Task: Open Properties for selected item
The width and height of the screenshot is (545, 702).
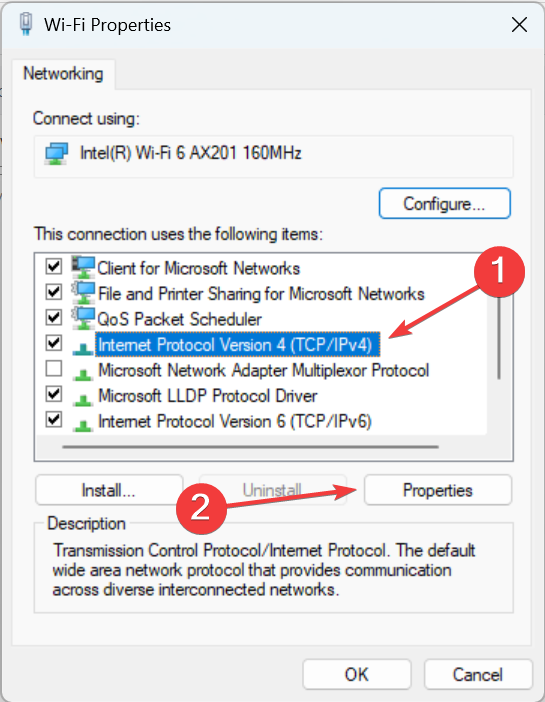Action: click(x=438, y=490)
